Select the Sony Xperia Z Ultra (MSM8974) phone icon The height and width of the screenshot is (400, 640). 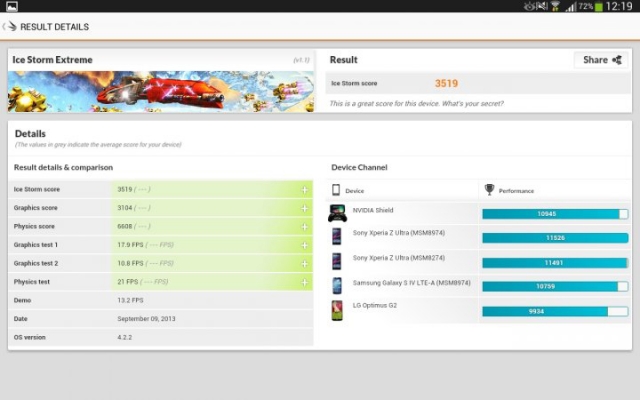click(337, 237)
